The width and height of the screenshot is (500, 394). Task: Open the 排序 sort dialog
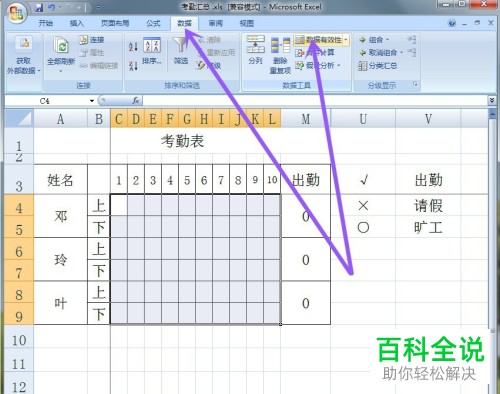click(x=152, y=51)
